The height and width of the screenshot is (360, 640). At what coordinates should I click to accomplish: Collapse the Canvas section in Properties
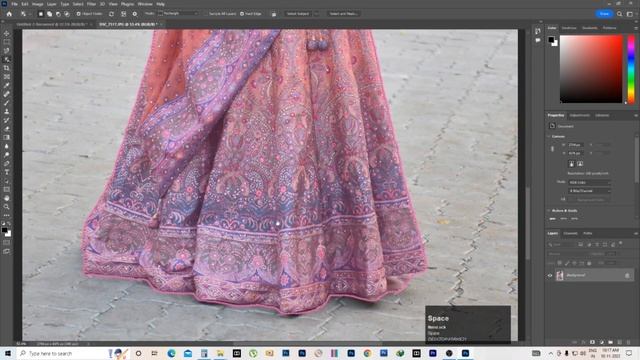coord(549,136)
